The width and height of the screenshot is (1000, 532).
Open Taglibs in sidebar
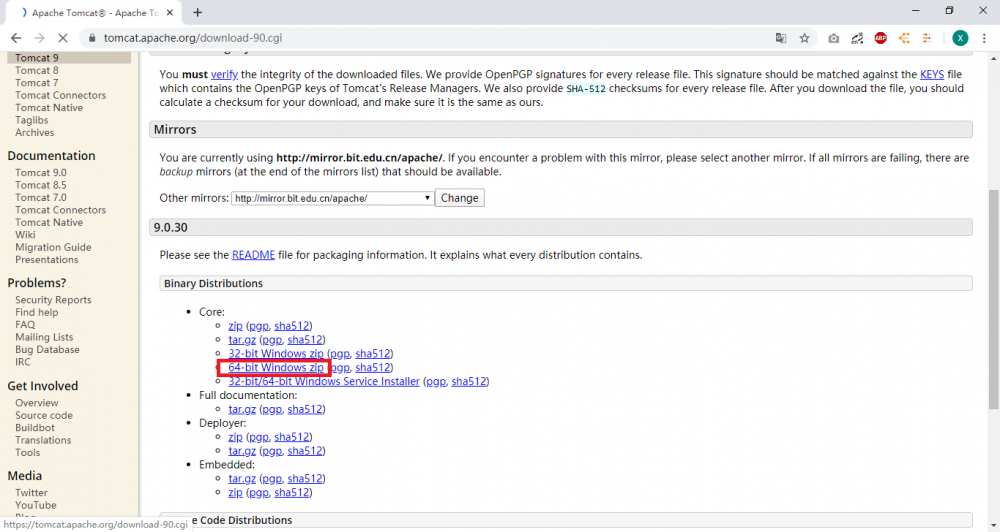tap(32, 121)
